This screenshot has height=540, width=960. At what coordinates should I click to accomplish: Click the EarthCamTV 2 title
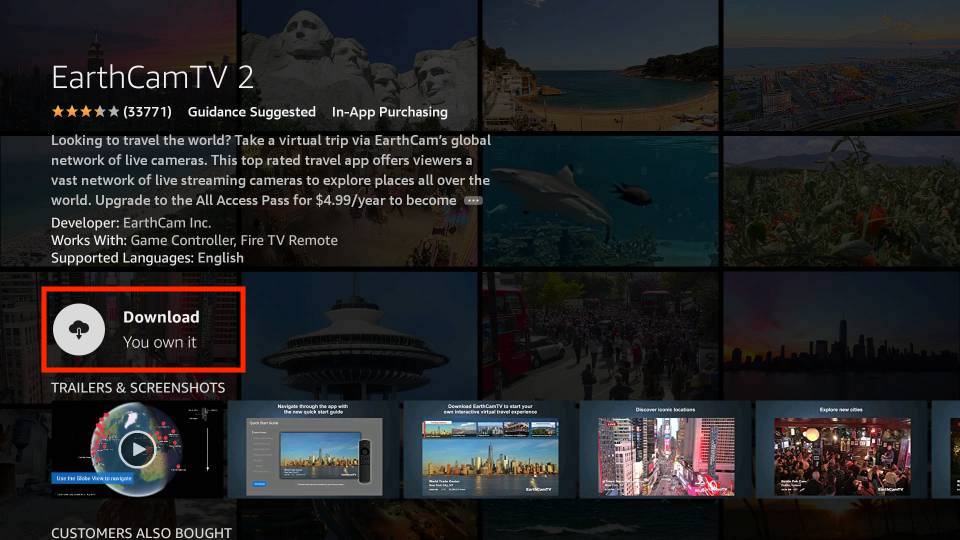(152, 78)
